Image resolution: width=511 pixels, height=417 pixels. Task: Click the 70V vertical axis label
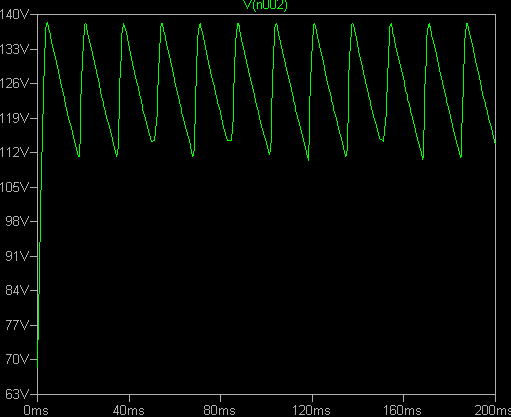[x=17, y=359]
